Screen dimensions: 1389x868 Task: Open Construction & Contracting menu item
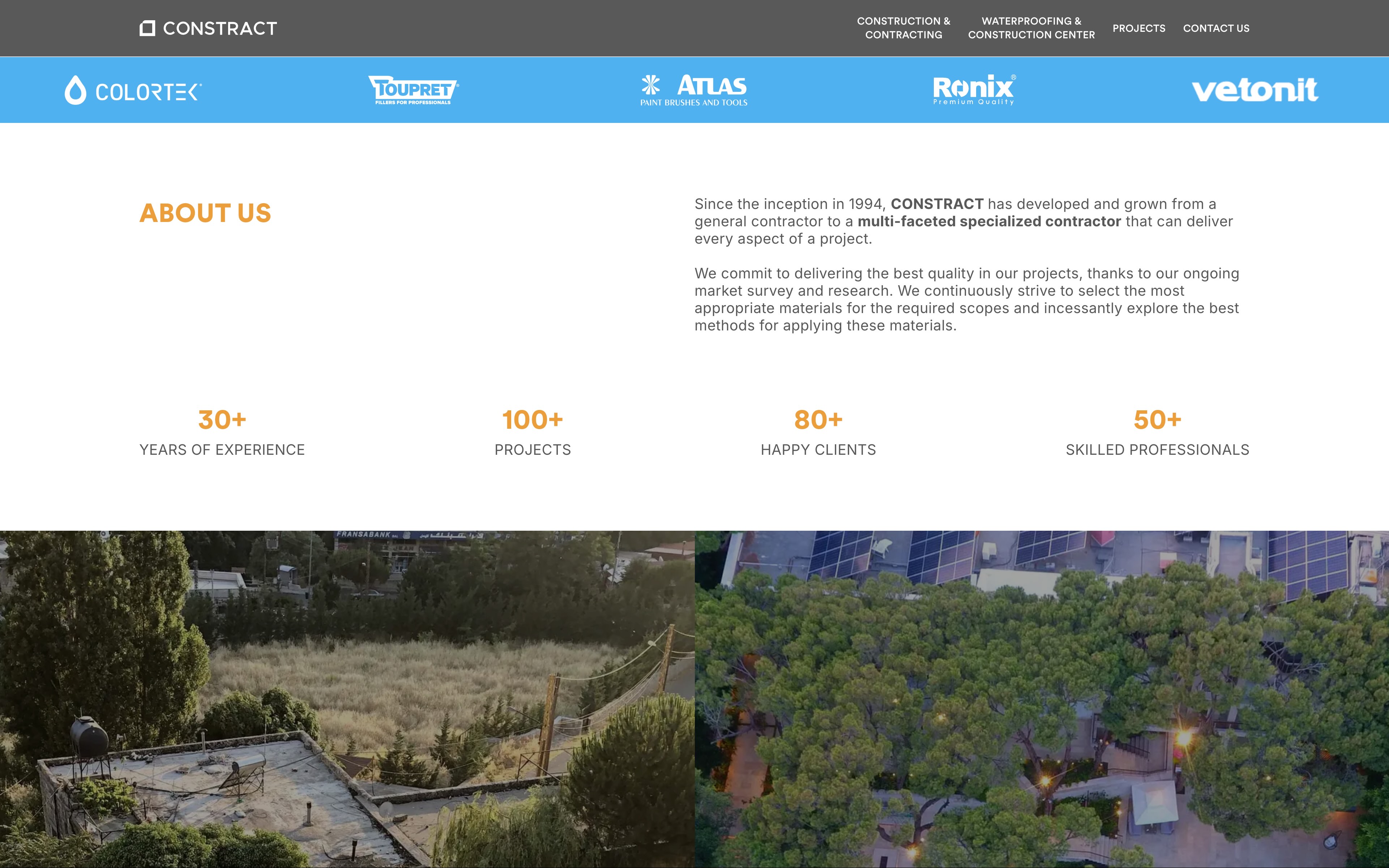point(903,28)
